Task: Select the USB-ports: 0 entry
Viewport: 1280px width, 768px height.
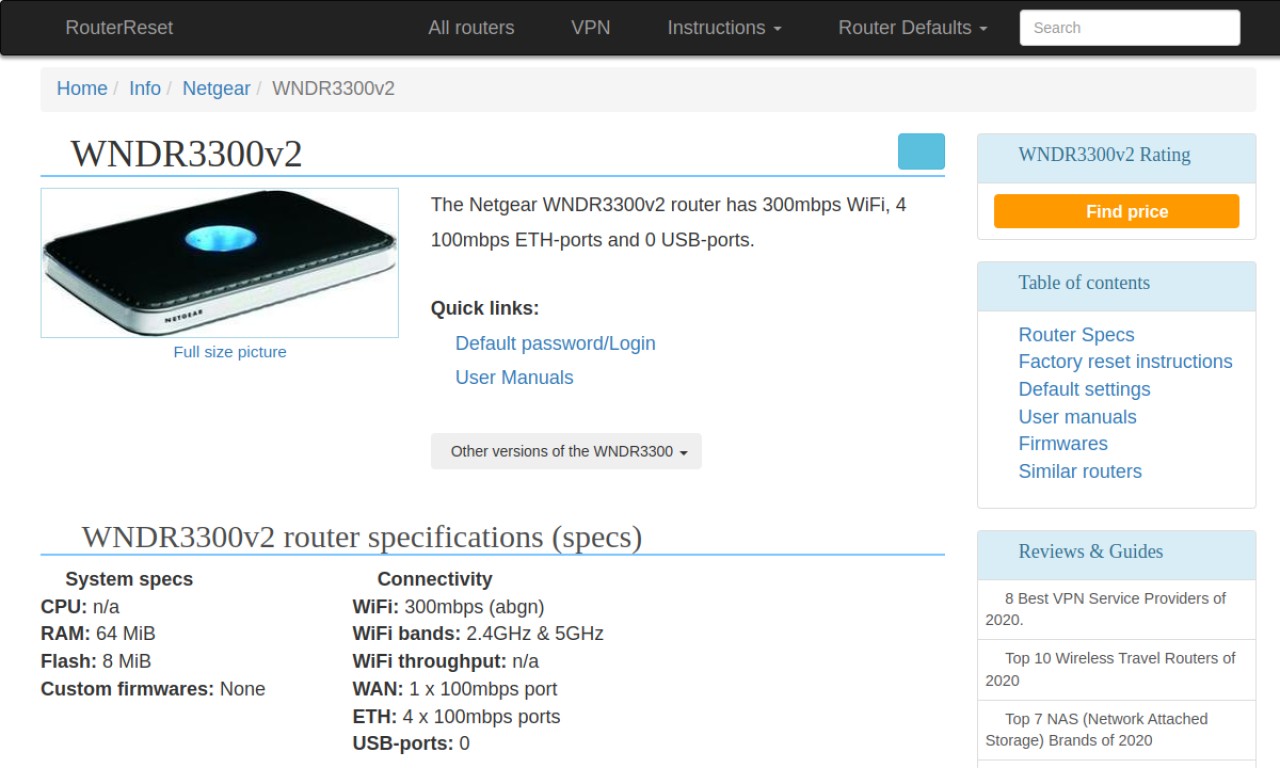Action: pos(411,744)
